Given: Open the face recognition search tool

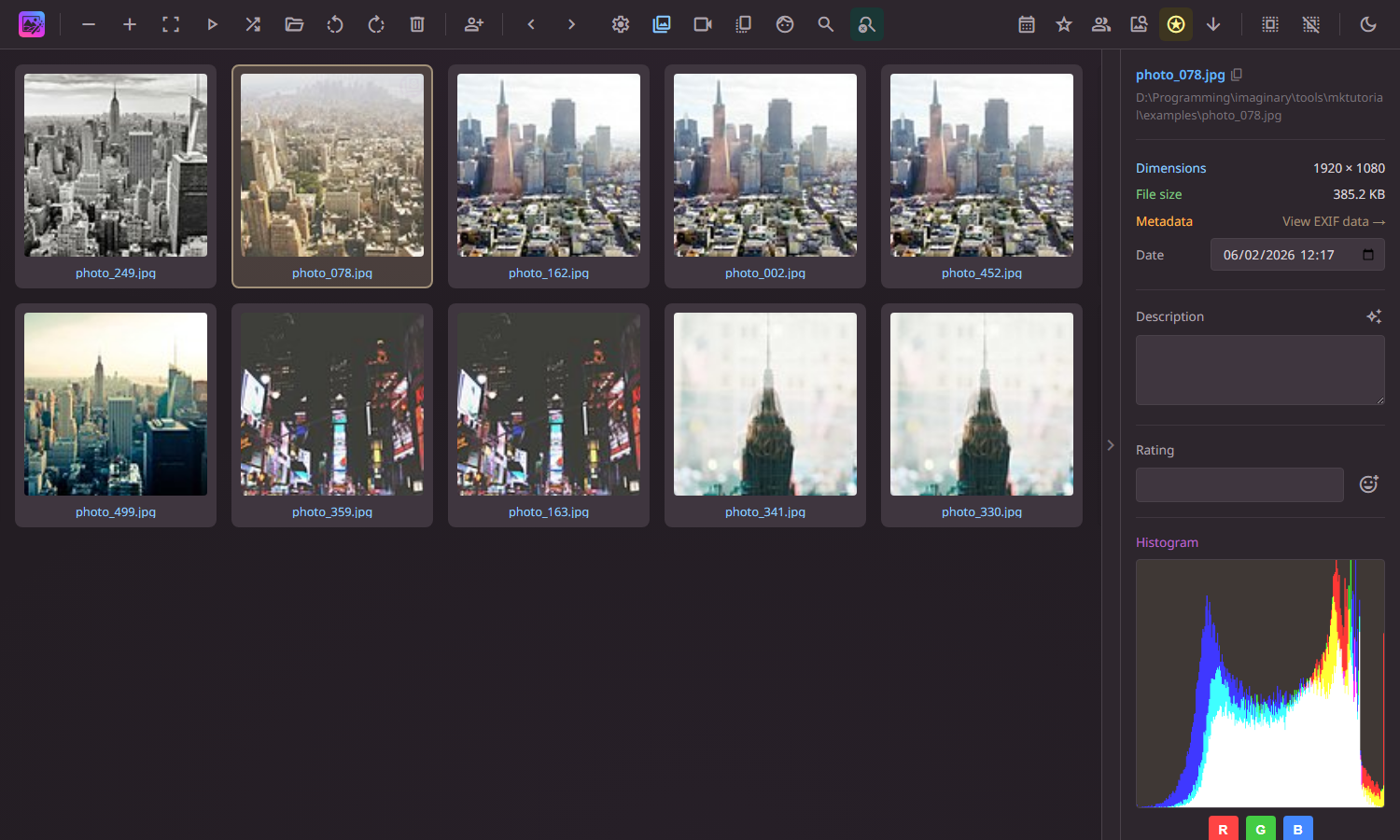Looking at the screenshot, I should [866, 24].
